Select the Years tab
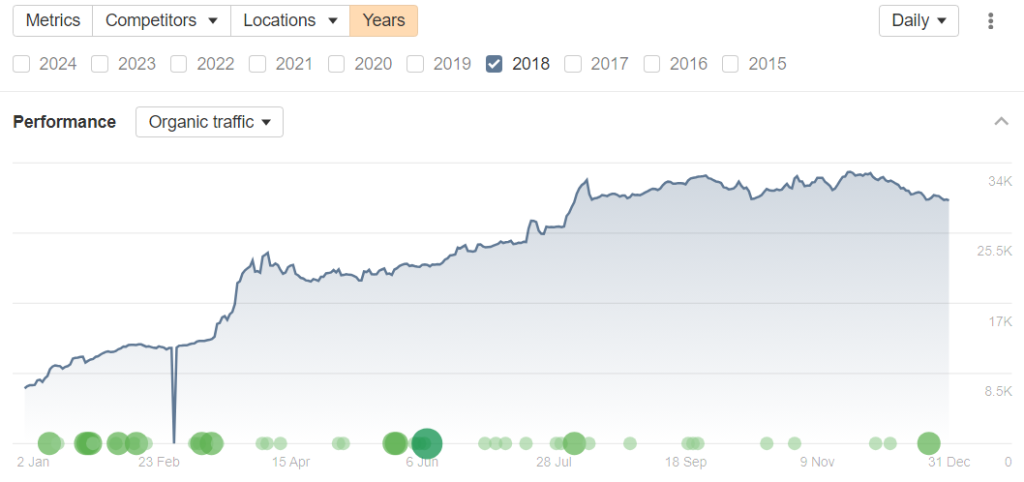This screenshot has width=1024, height=482. click(x=383, y=21)
